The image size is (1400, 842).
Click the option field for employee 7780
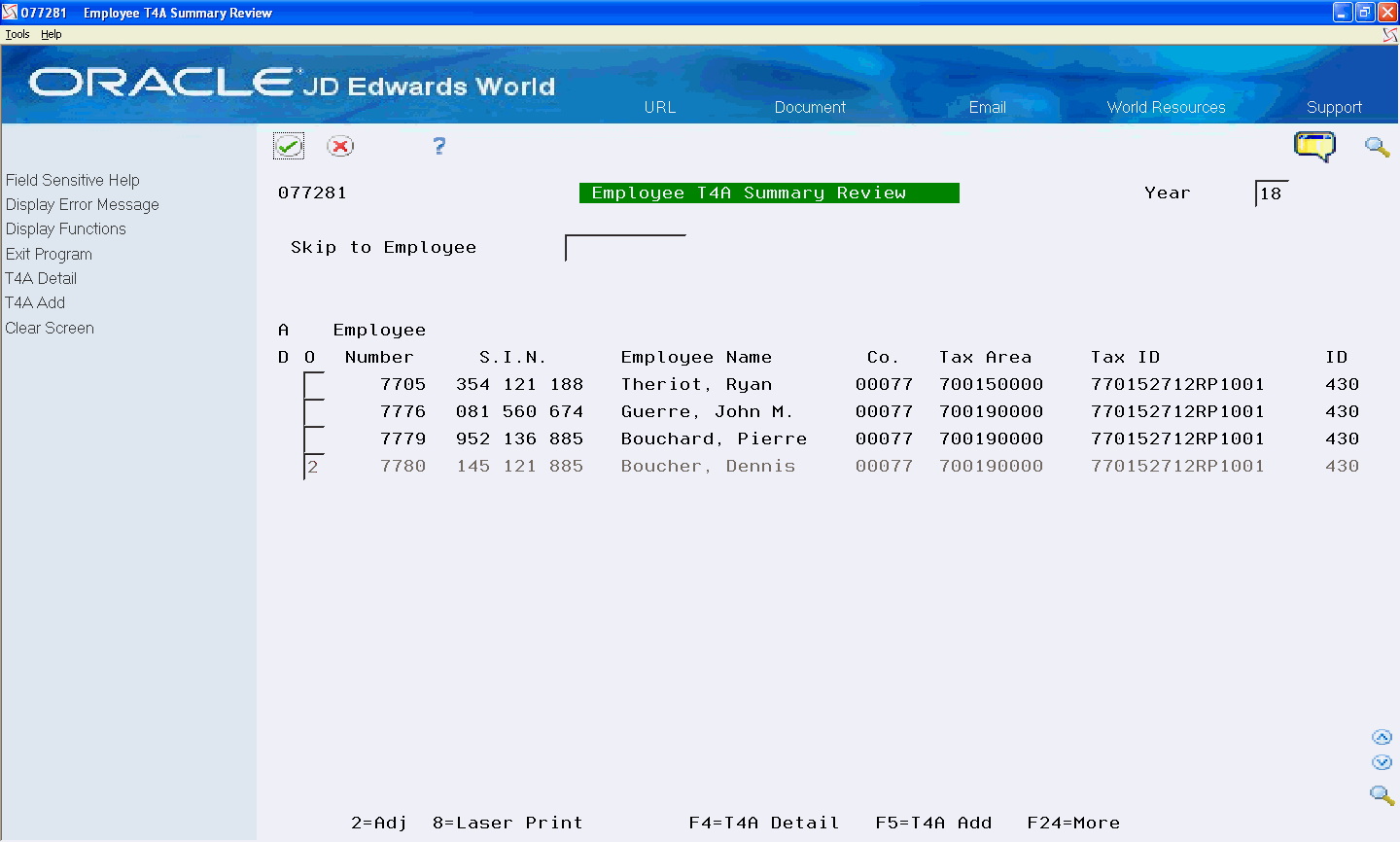point(314,467)
